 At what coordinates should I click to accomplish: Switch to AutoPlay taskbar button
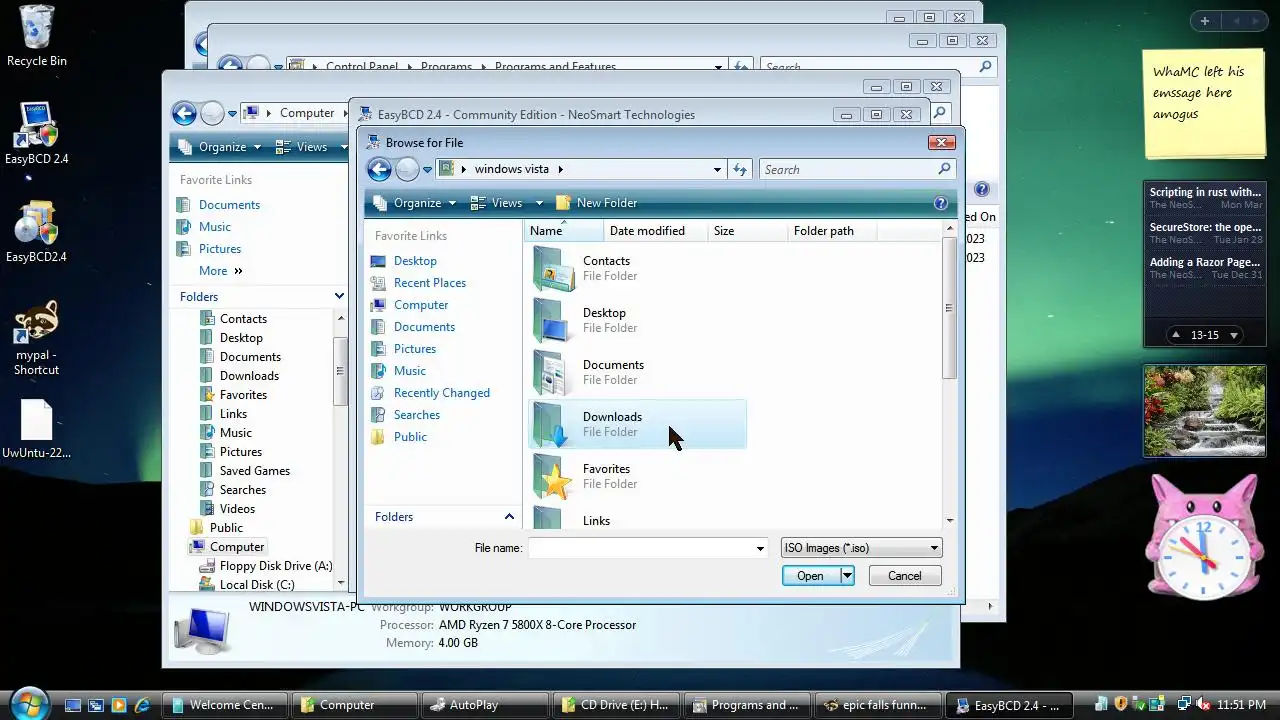(x=486, y=705)
